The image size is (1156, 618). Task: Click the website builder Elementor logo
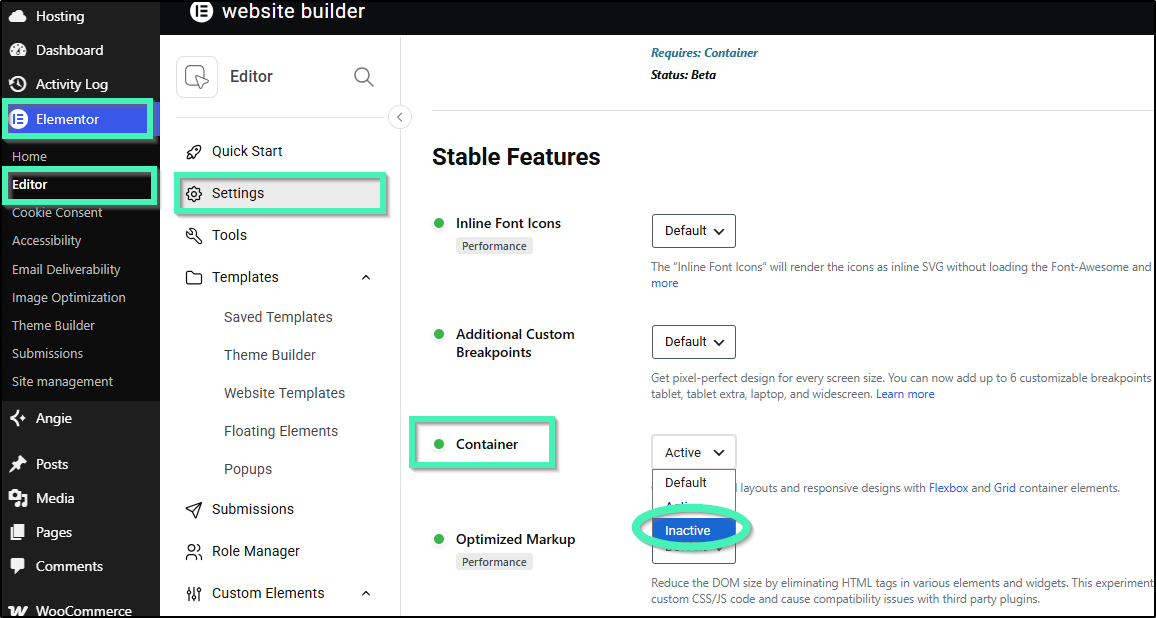click(201, 11)
